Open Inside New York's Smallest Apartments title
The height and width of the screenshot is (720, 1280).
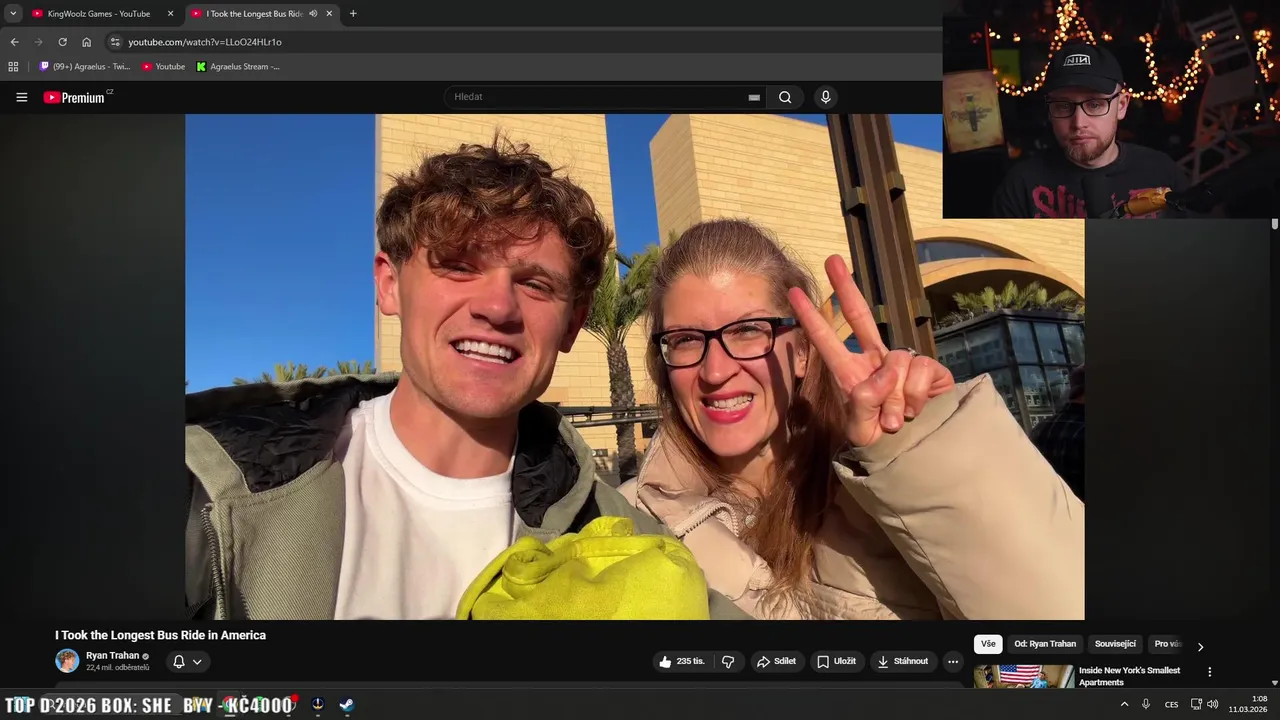pos(1129,676)
